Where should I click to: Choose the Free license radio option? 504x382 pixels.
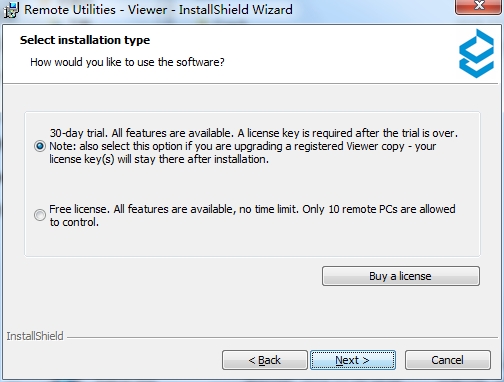point(40,215)
